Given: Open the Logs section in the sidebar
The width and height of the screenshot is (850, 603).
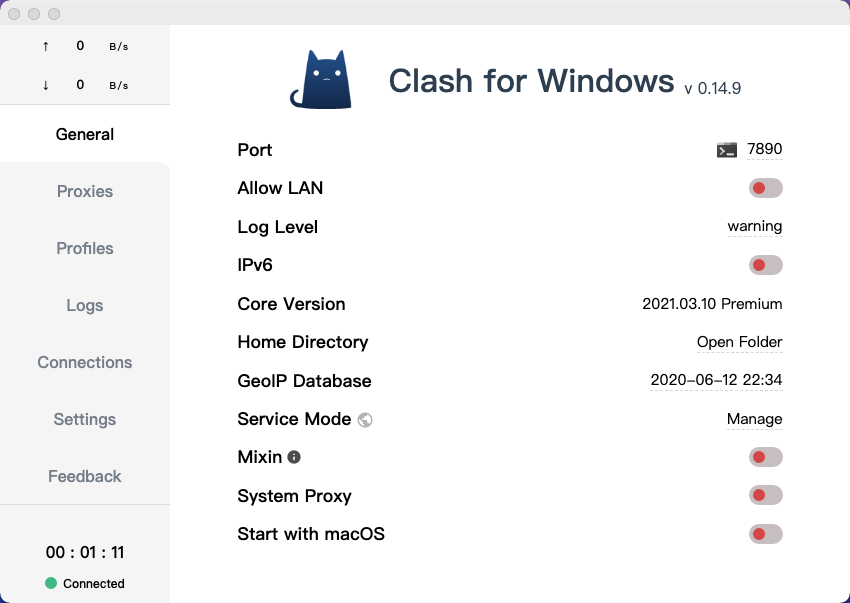Looking at the screenshot, I should [x=84, y=305].
